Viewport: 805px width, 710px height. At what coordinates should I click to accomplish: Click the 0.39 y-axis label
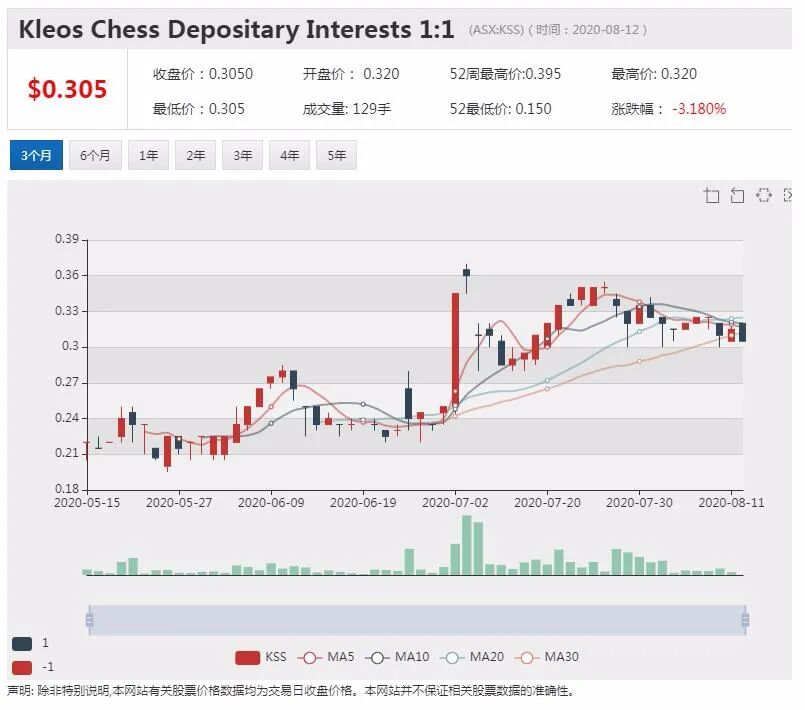pos(67,239)
